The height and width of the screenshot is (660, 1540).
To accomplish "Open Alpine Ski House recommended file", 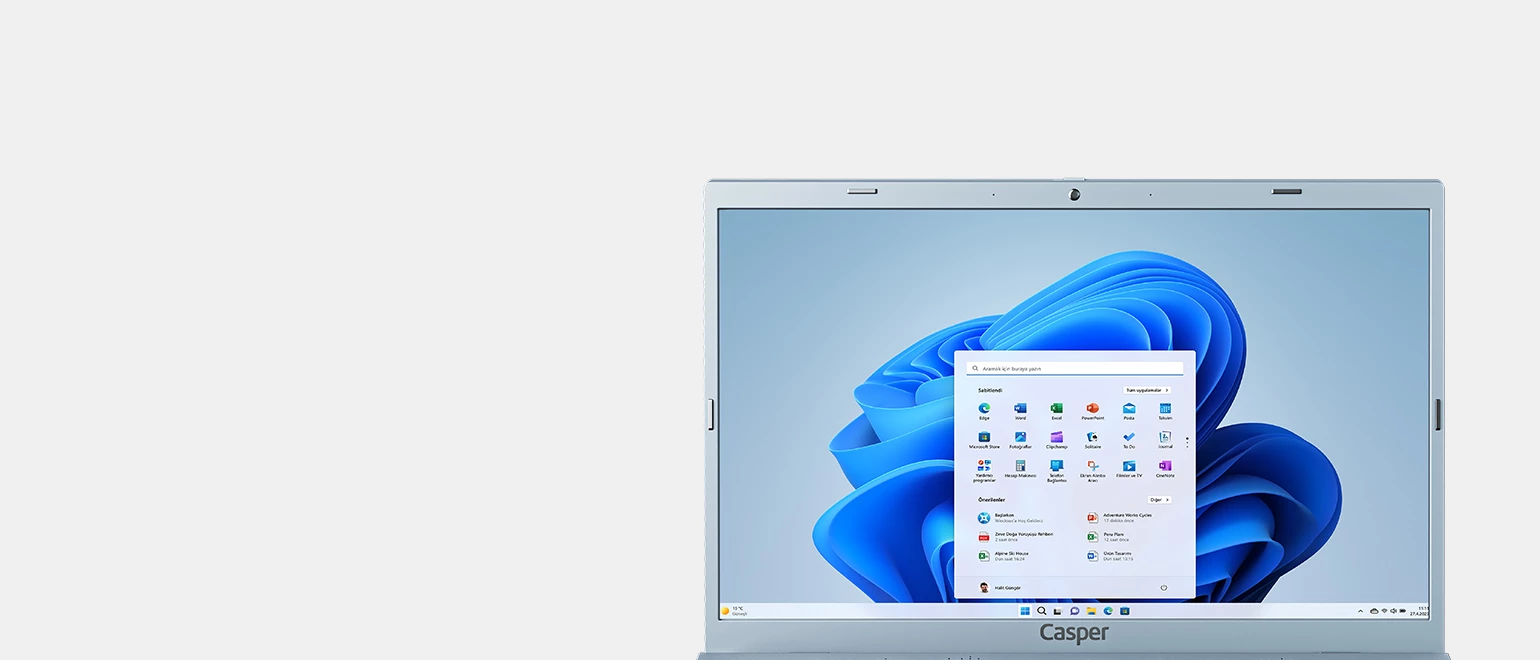I will point(1010,555).
